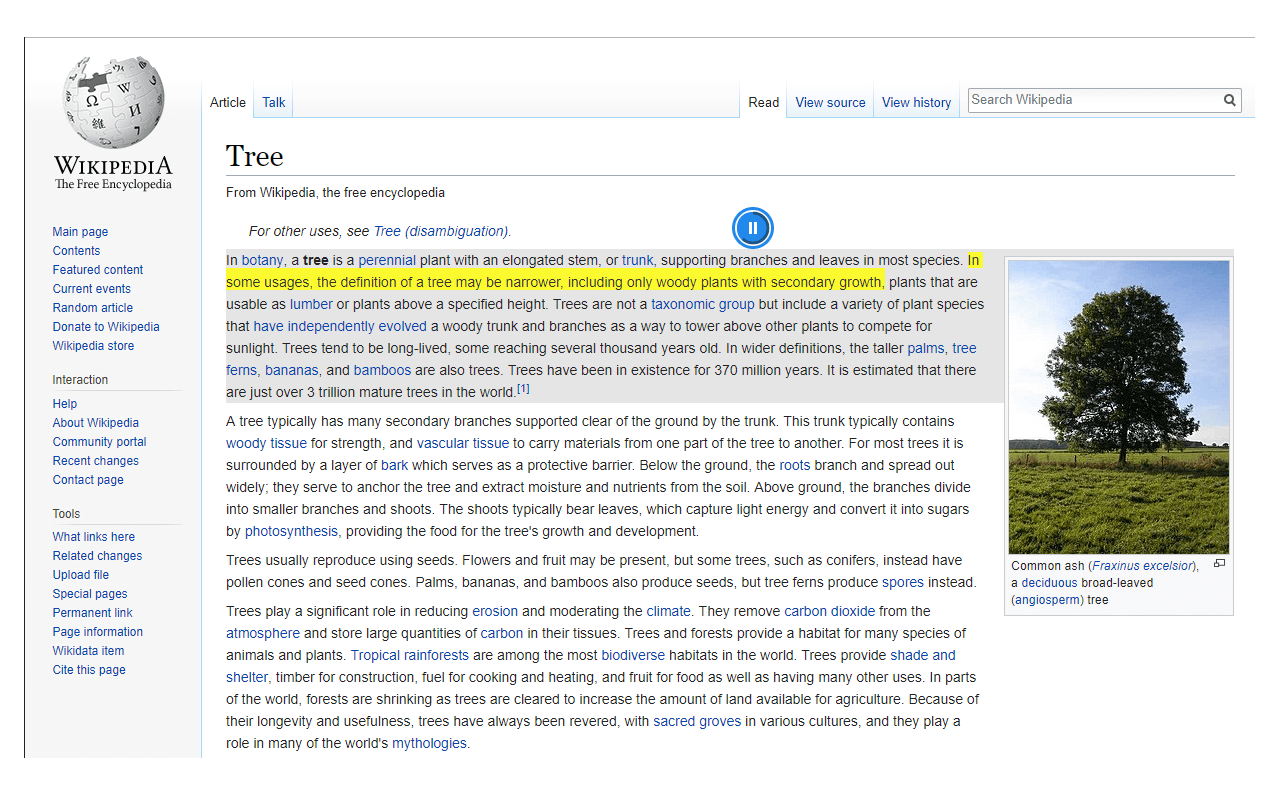Open the Random article link

point(93,308)
